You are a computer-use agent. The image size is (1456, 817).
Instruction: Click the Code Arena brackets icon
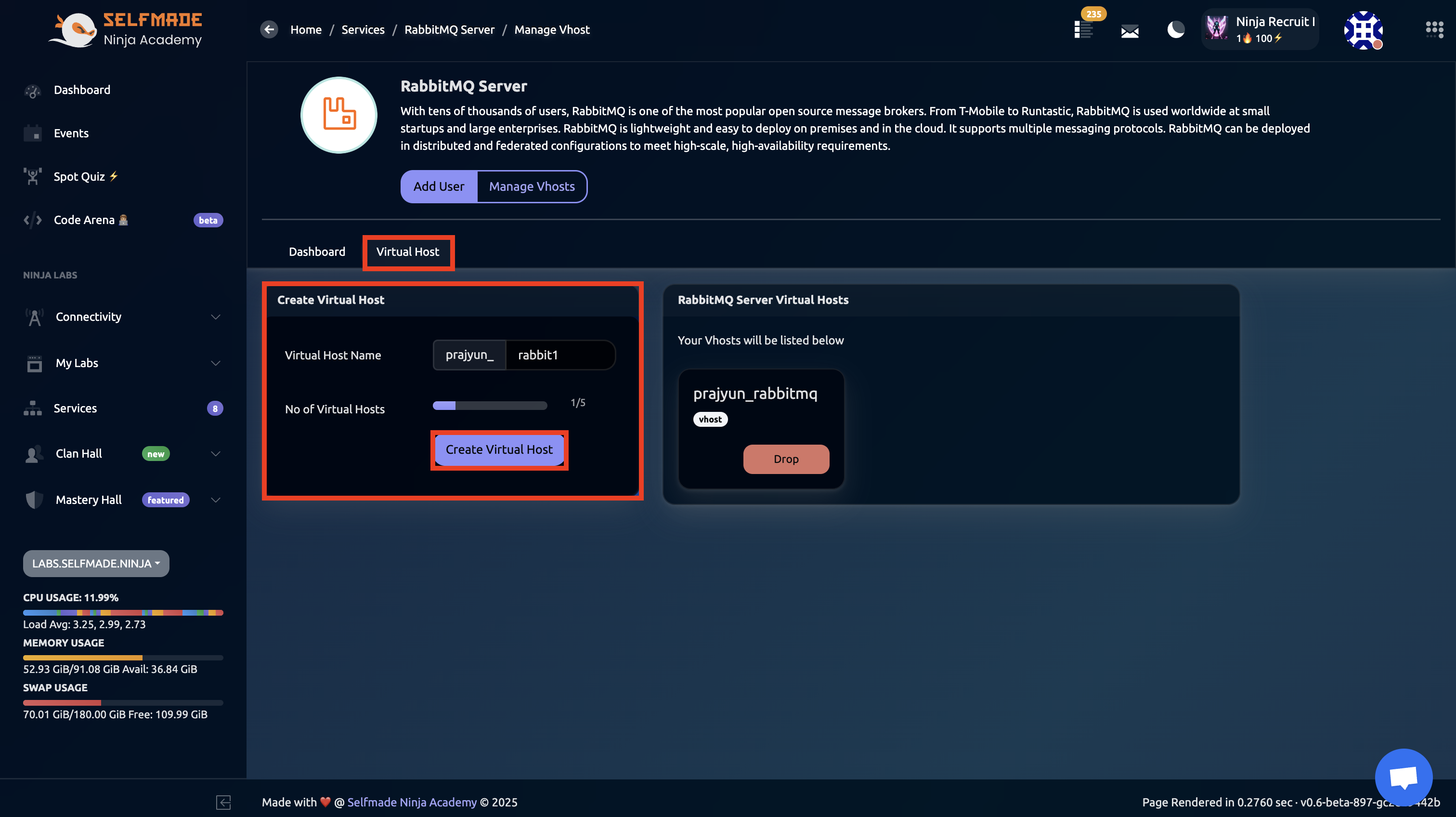tap(33, 220)
